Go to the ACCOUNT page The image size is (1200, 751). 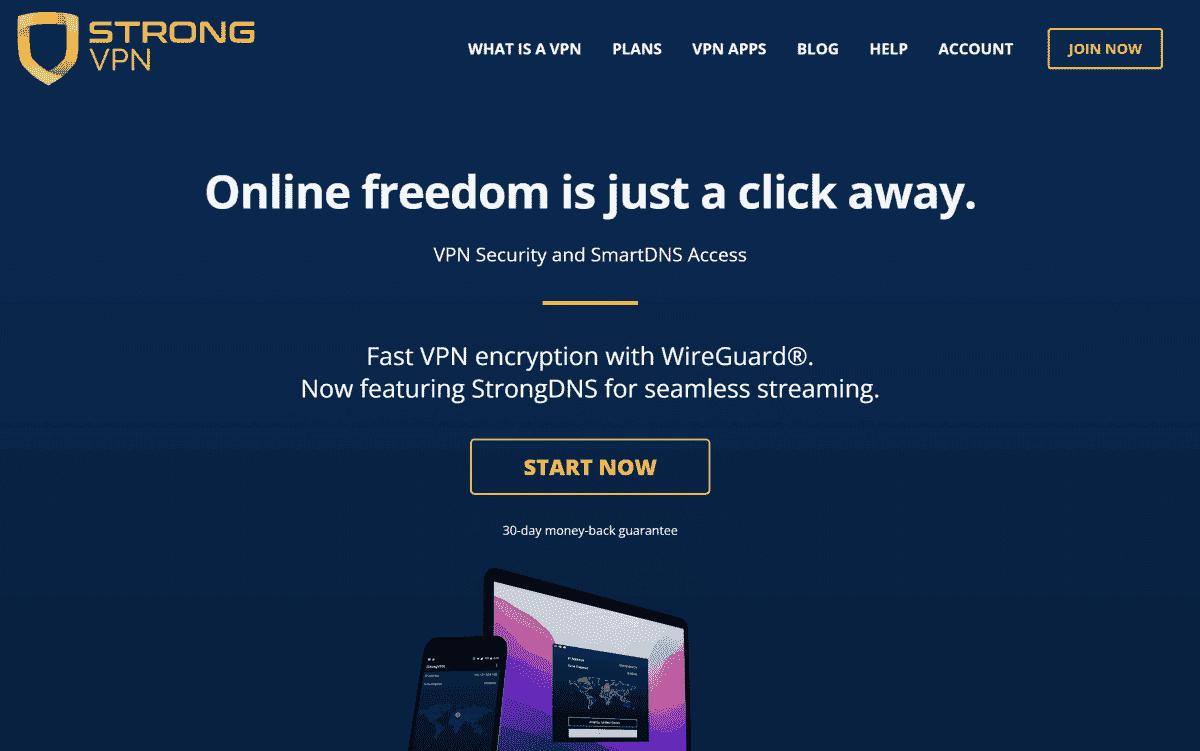(975, 48)
